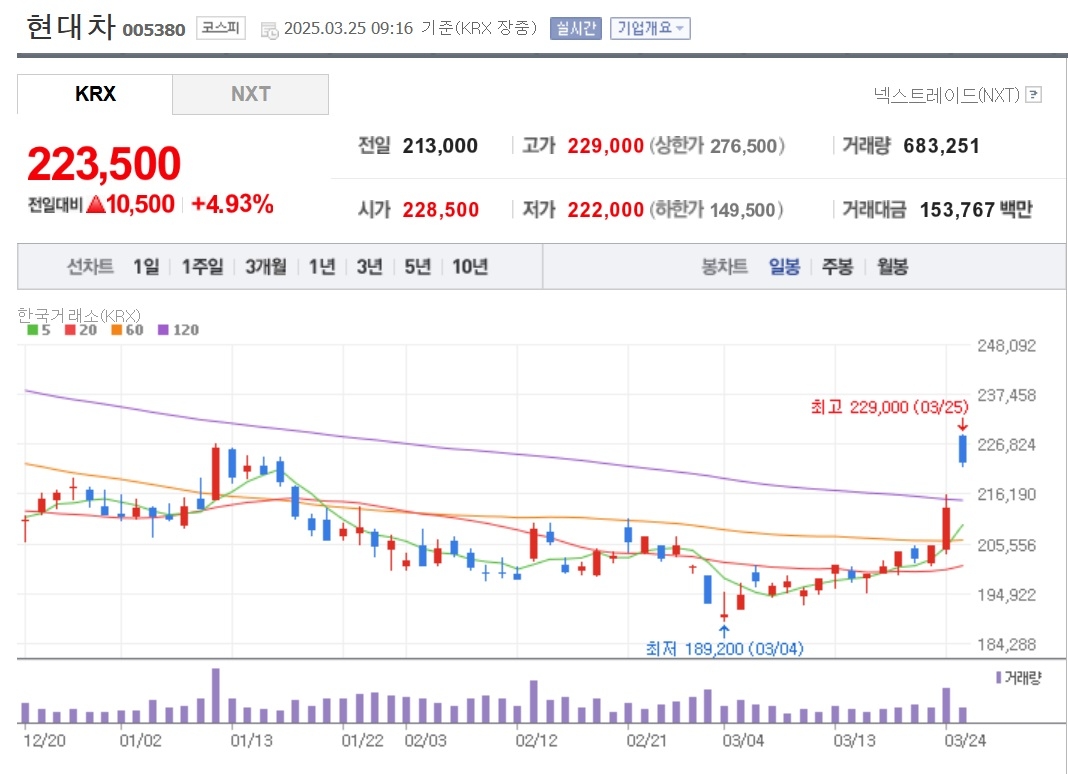Click the 한국거래소(KRX) chart label
Screen dimensions: 1068x774
coord(79,315)
